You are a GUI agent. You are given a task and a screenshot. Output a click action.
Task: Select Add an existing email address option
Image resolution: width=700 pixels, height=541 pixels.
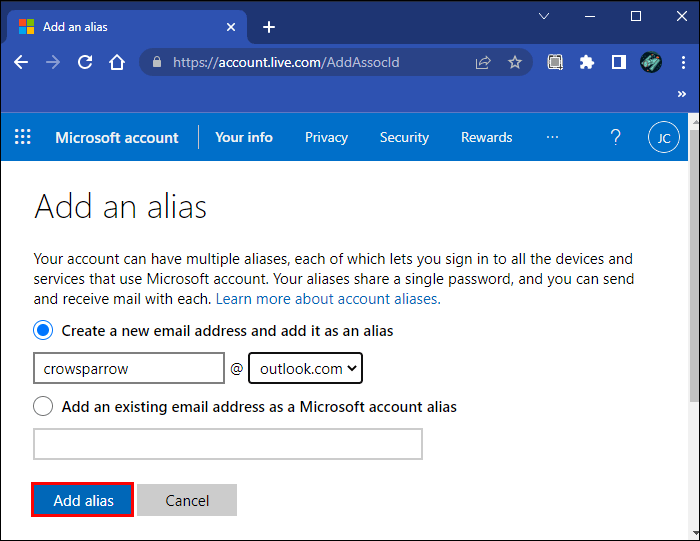[43, 407]
